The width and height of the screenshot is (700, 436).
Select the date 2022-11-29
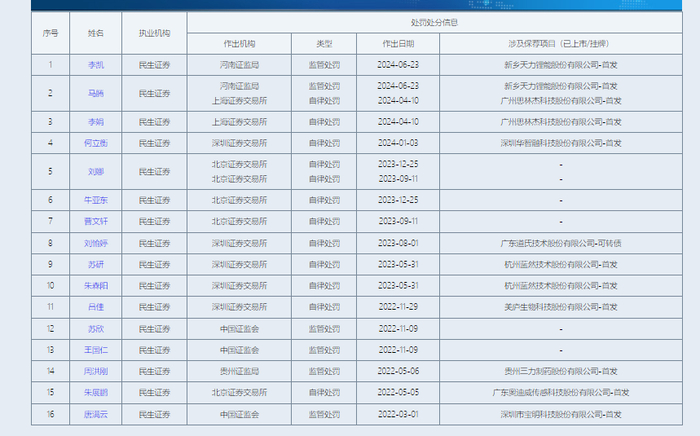(398, 307)
